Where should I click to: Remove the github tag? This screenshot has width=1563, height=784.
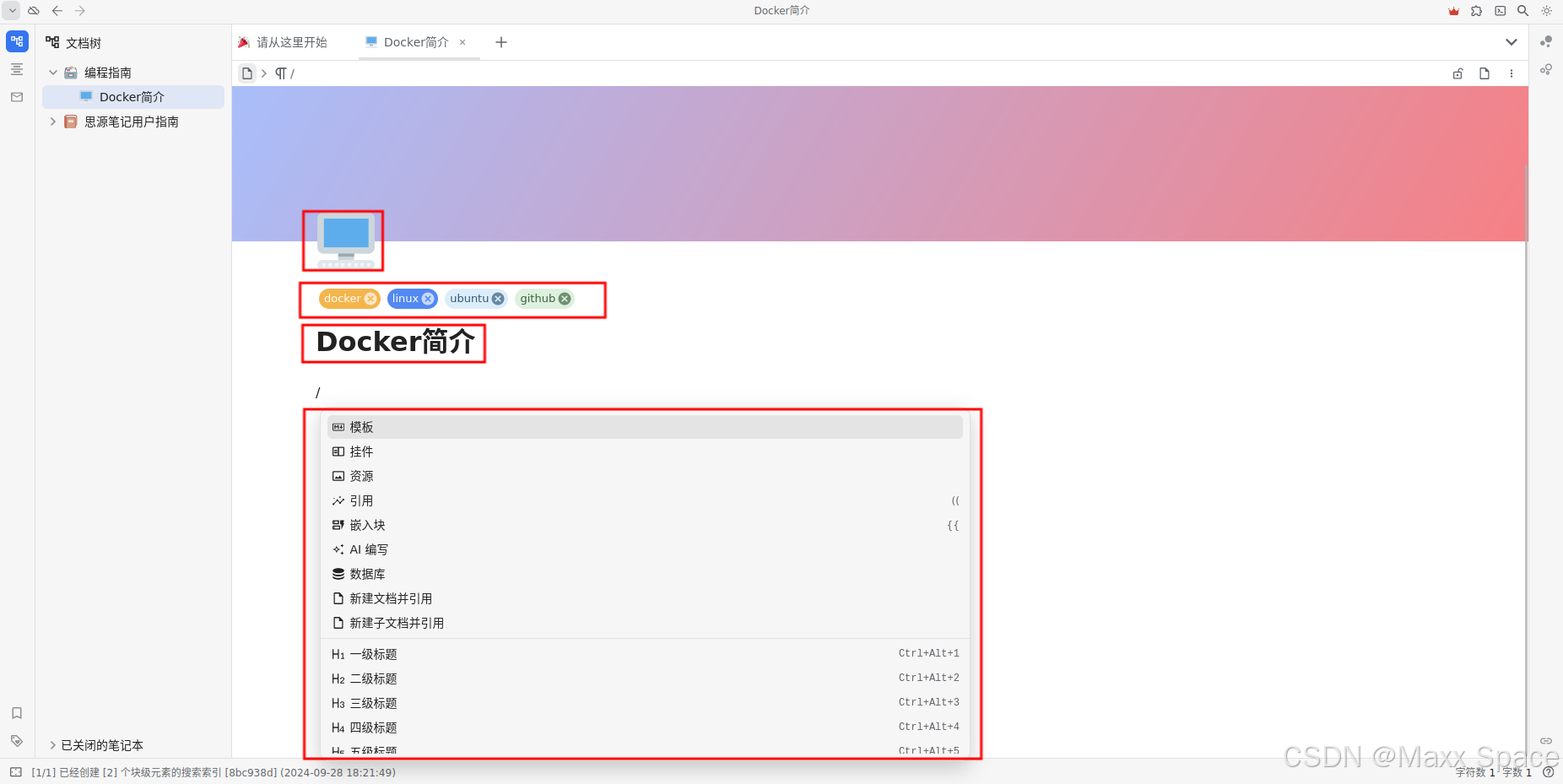pyautogui.click(x=565, y=299)
